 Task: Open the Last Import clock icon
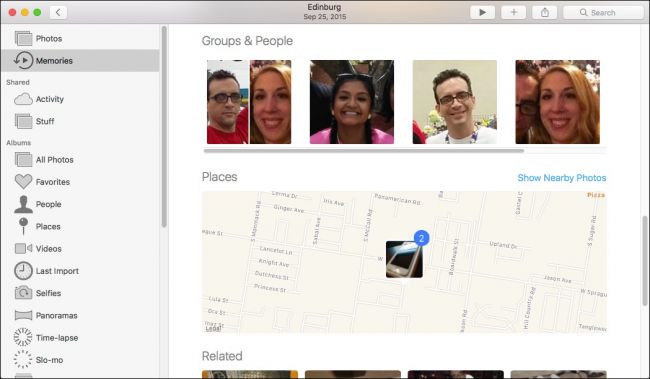23,271
